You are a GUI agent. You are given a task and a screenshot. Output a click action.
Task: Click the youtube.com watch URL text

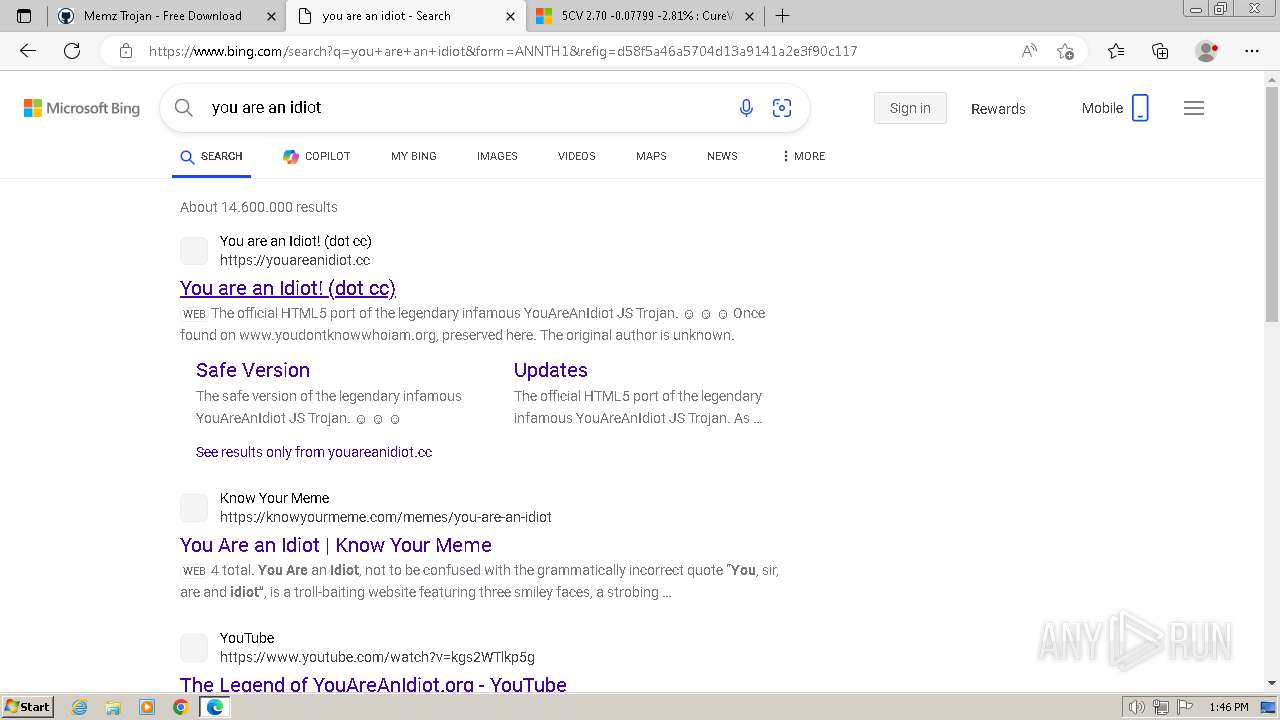tap(377, 657)
